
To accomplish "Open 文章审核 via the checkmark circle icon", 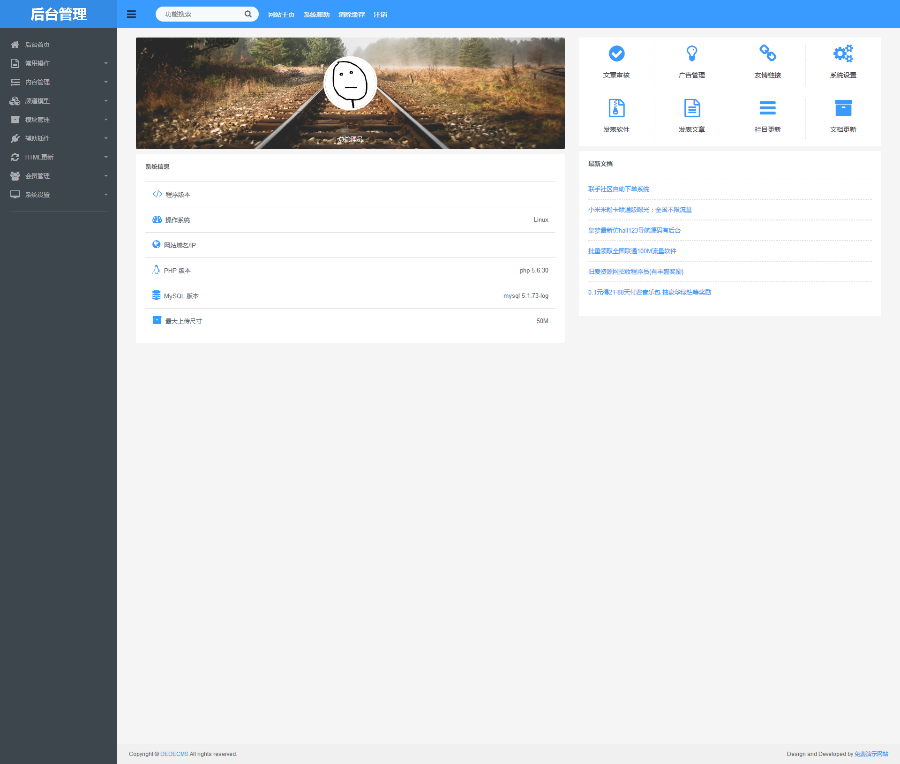I will 616,53.
